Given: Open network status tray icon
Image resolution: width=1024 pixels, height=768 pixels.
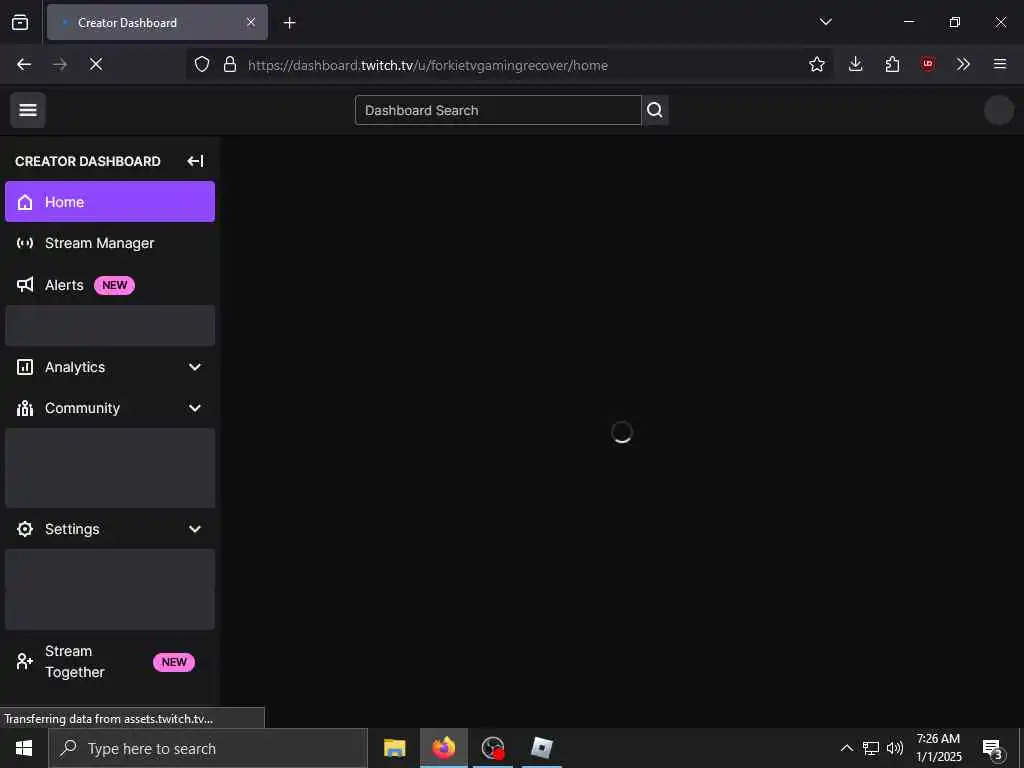Looking at the screenshot, I should click(871, 748).
